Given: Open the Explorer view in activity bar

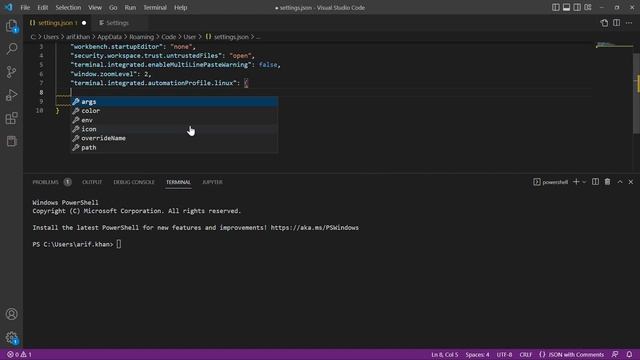Looking at the screenshot, I should (11, 26).
